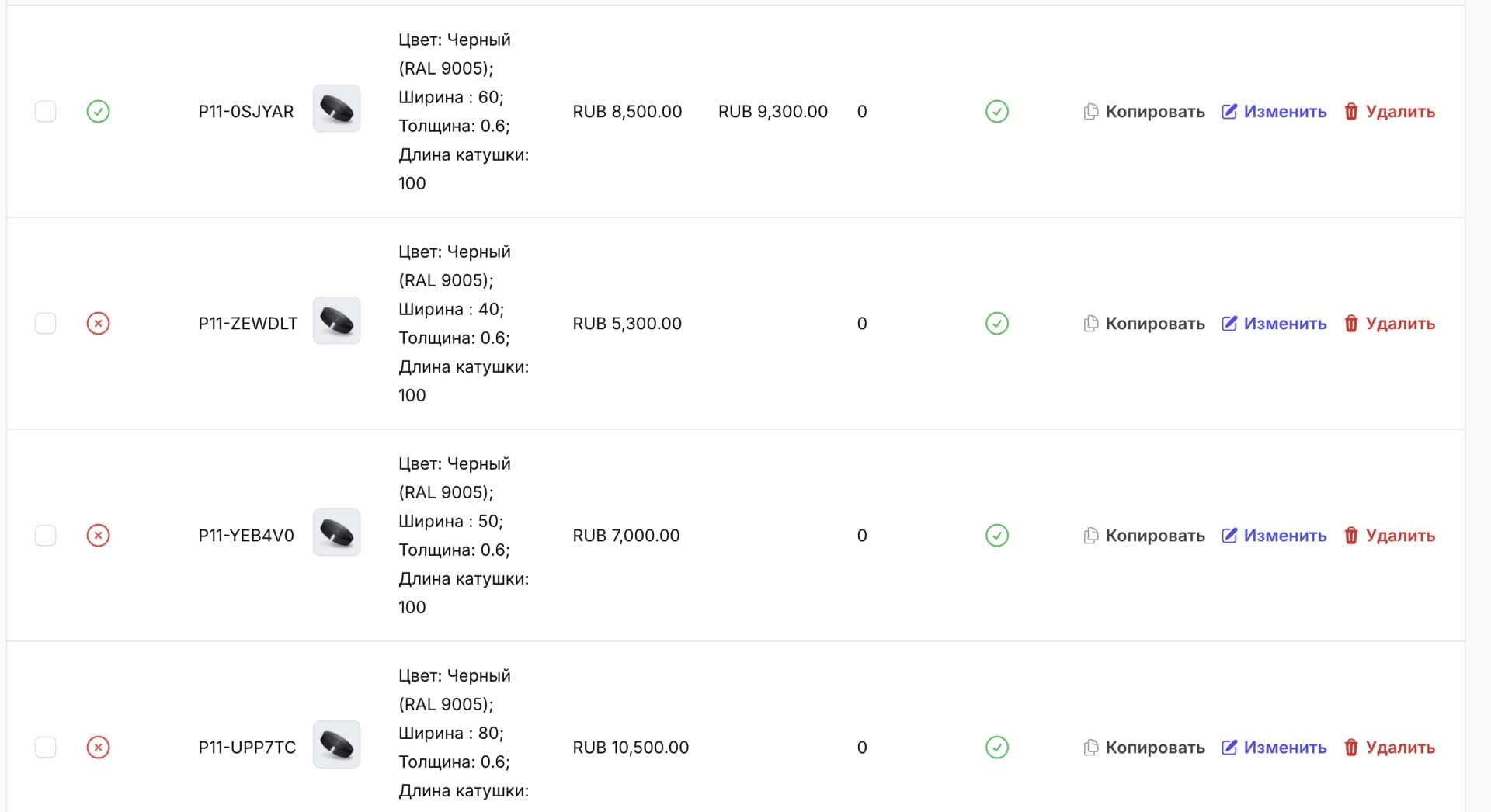Click red cross status icon for P11-YEB4V0
This screenshot has height=812, width=1491.
click(98, 536)
